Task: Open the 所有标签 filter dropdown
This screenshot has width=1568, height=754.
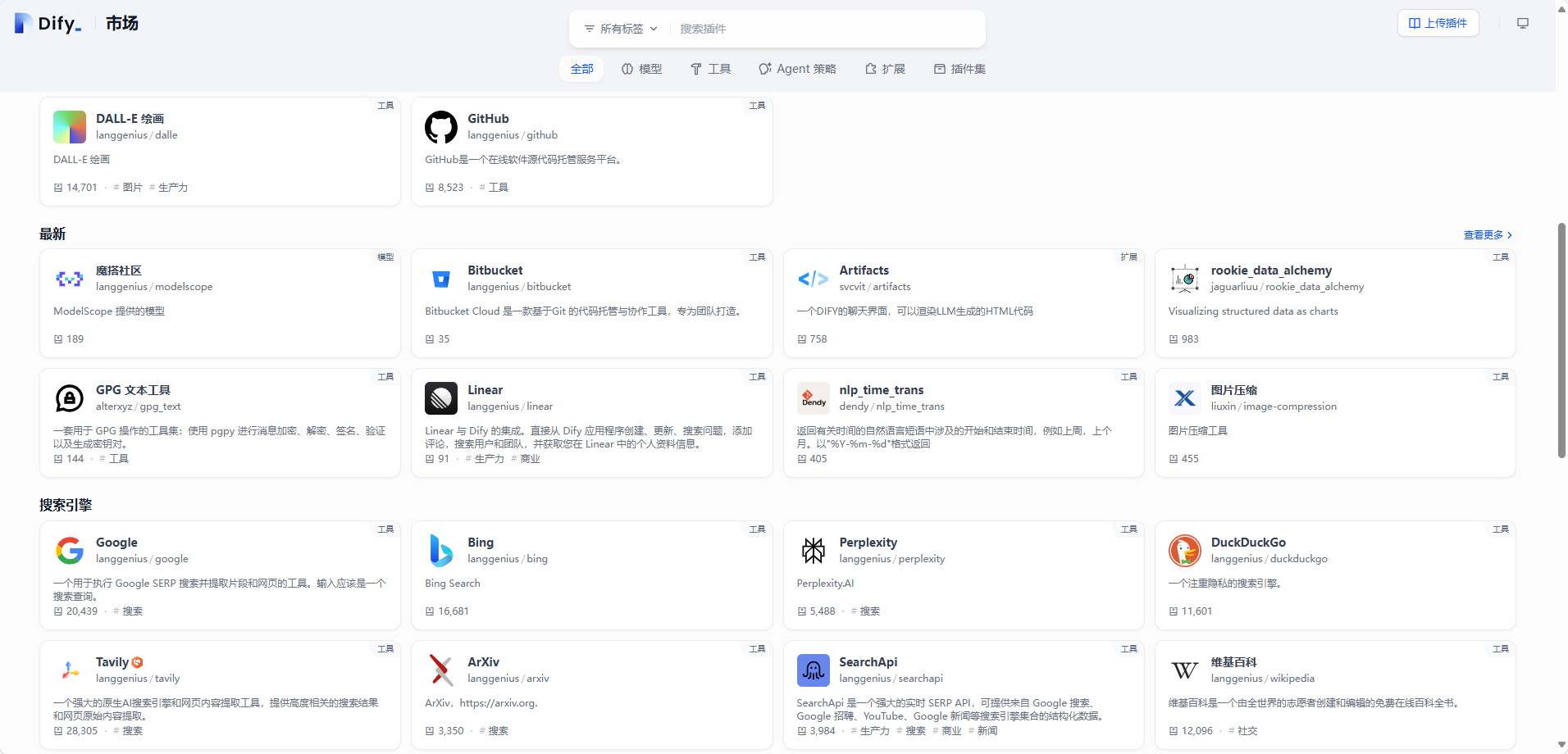Action: (x=620, y=28)
